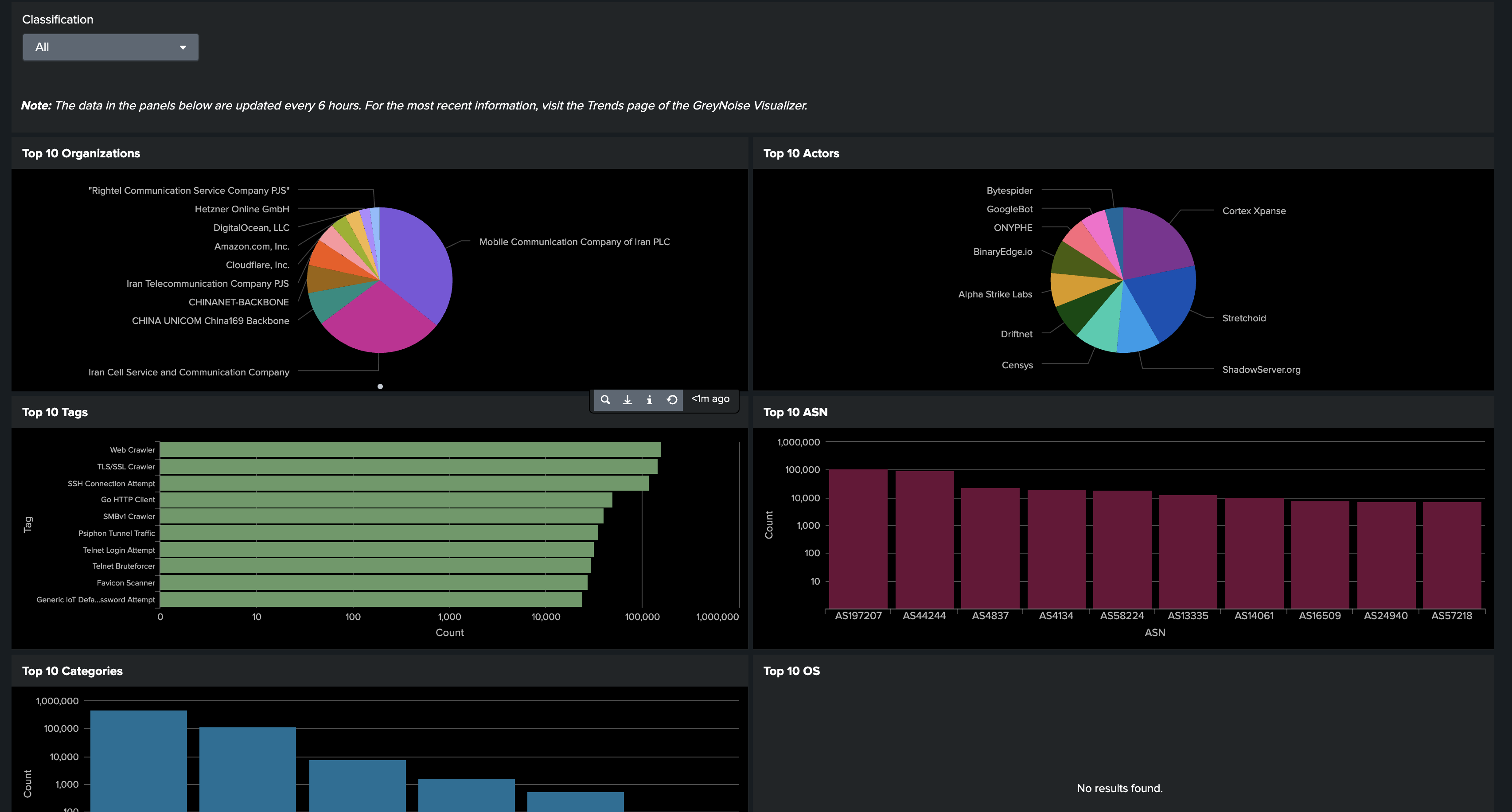Click the dark blue Stretchoid pie slice
The height and width of the screenshot is (812, 1512).
pyautogui.click(x=1165, y=300)
